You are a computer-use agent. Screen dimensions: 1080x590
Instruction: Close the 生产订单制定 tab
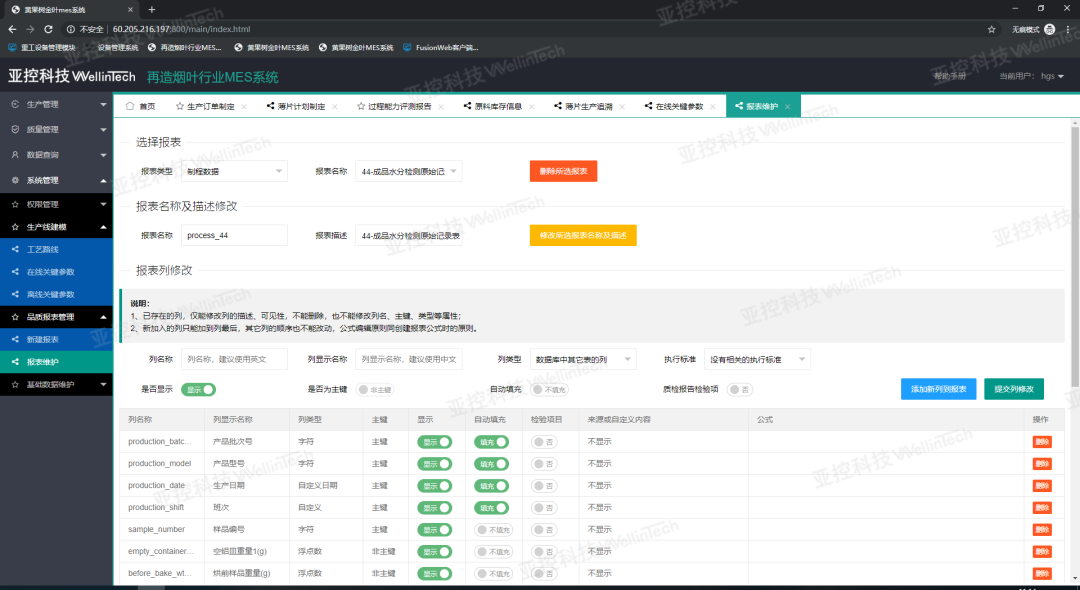(244, 107)
